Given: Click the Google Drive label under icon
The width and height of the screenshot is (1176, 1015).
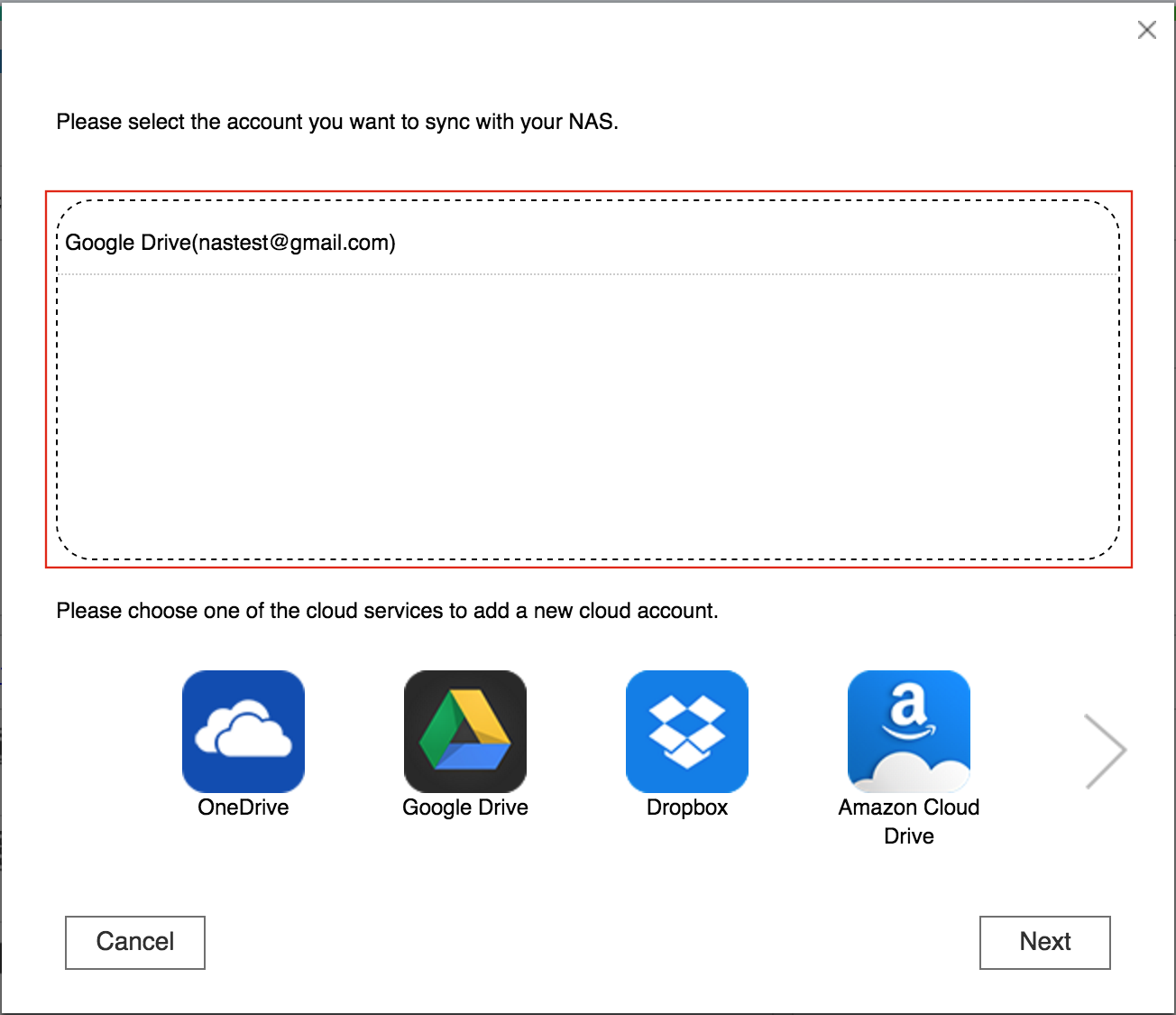Looking at the screenshot, I should [x=465, y=807].
